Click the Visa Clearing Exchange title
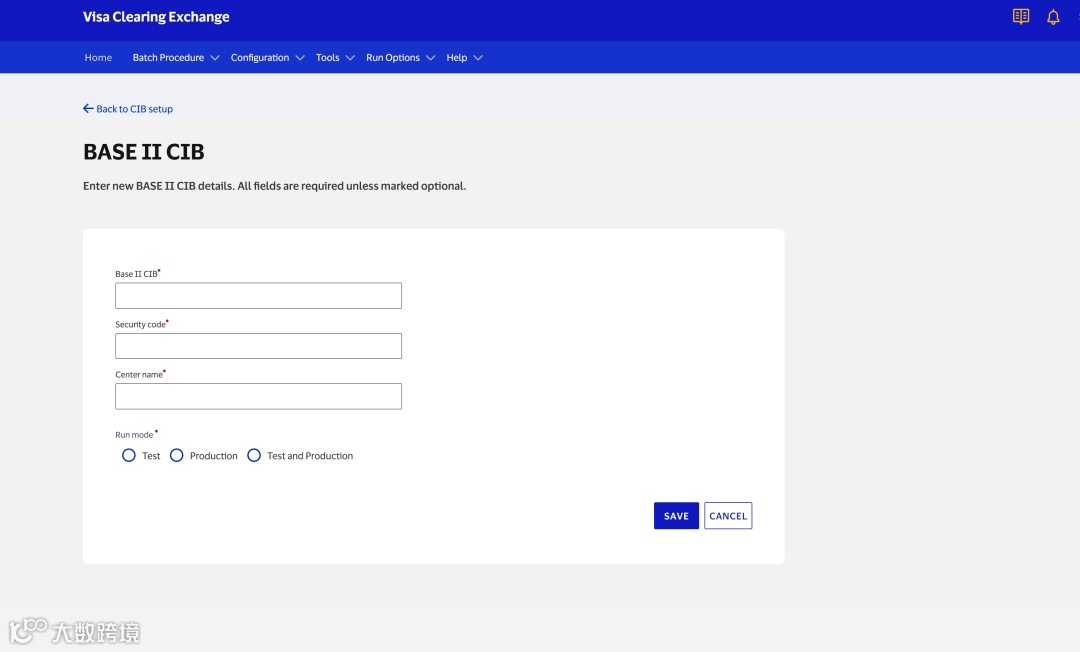The image size is (1080, 652). 156,17
